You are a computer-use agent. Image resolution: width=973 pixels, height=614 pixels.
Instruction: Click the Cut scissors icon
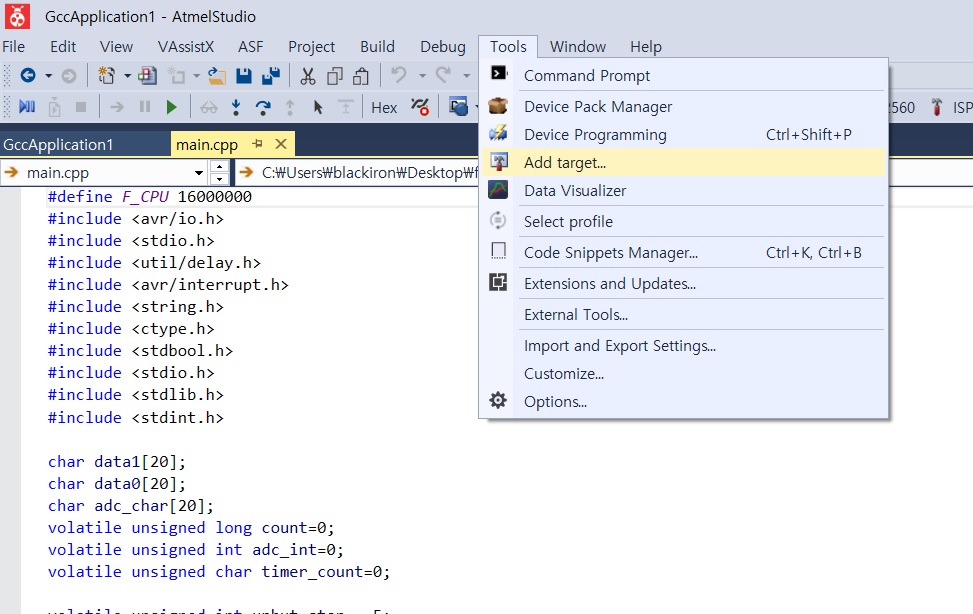click(308, 76)
